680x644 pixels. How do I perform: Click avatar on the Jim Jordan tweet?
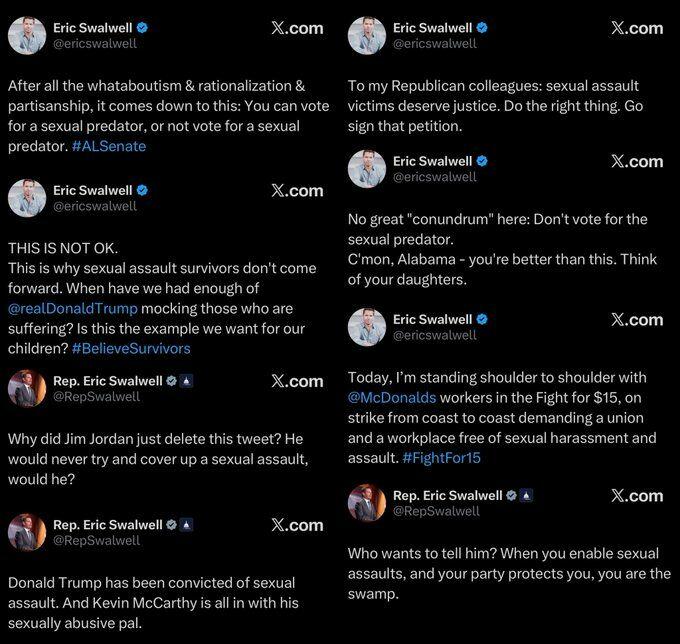coord(27,388)
